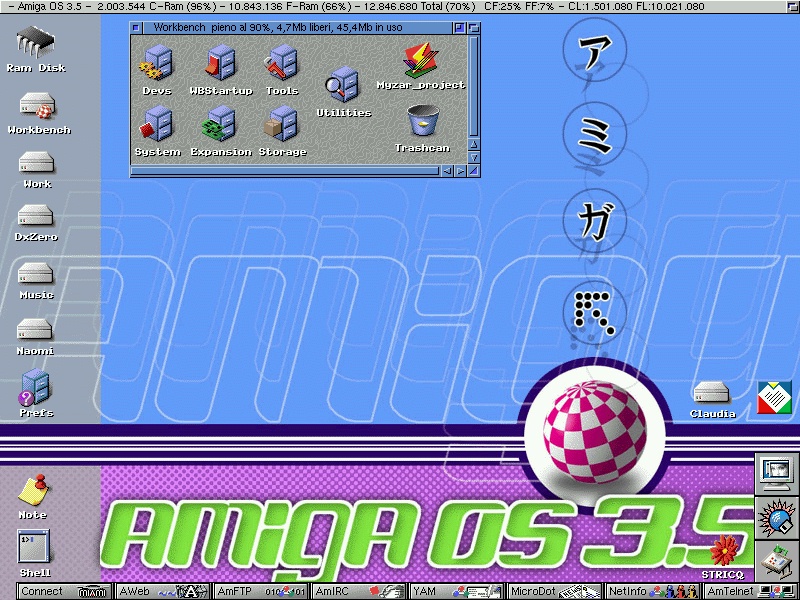The width and height of the screenshot is (800, 600).
Task: Click the Workbench window scroll up arrow
Action: click(473, 144)
